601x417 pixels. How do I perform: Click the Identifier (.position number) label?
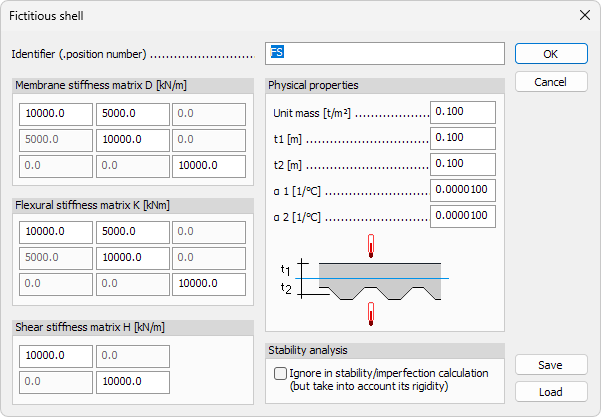[79, 54]
